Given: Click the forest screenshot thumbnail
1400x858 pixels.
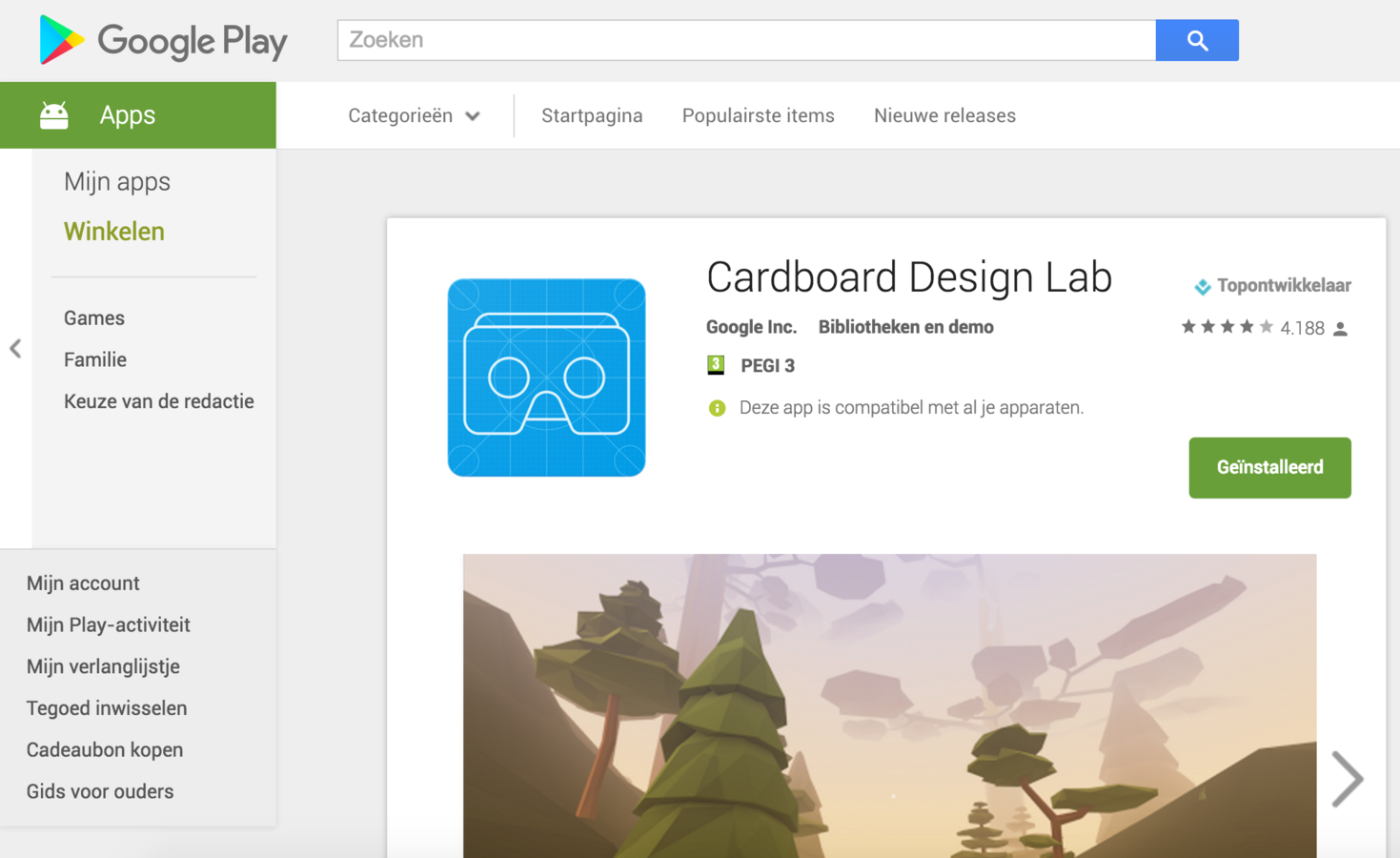Looking at the screenshot, I should coord(889,705).
